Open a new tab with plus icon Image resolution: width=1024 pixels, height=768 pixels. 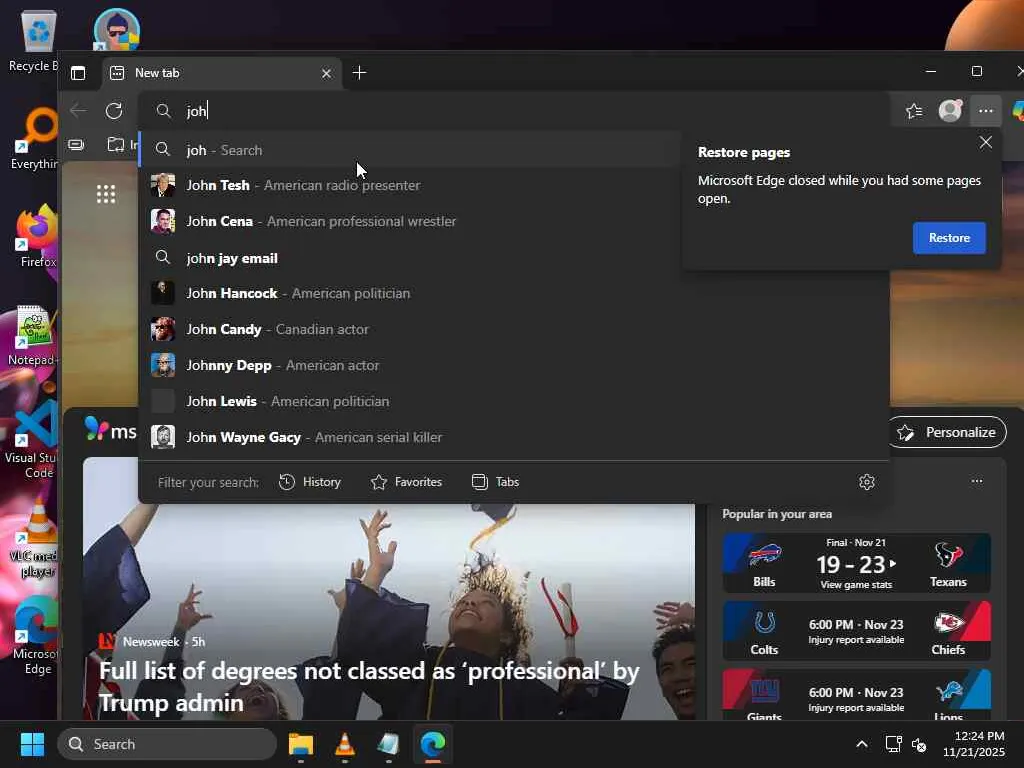pos(359,73)
